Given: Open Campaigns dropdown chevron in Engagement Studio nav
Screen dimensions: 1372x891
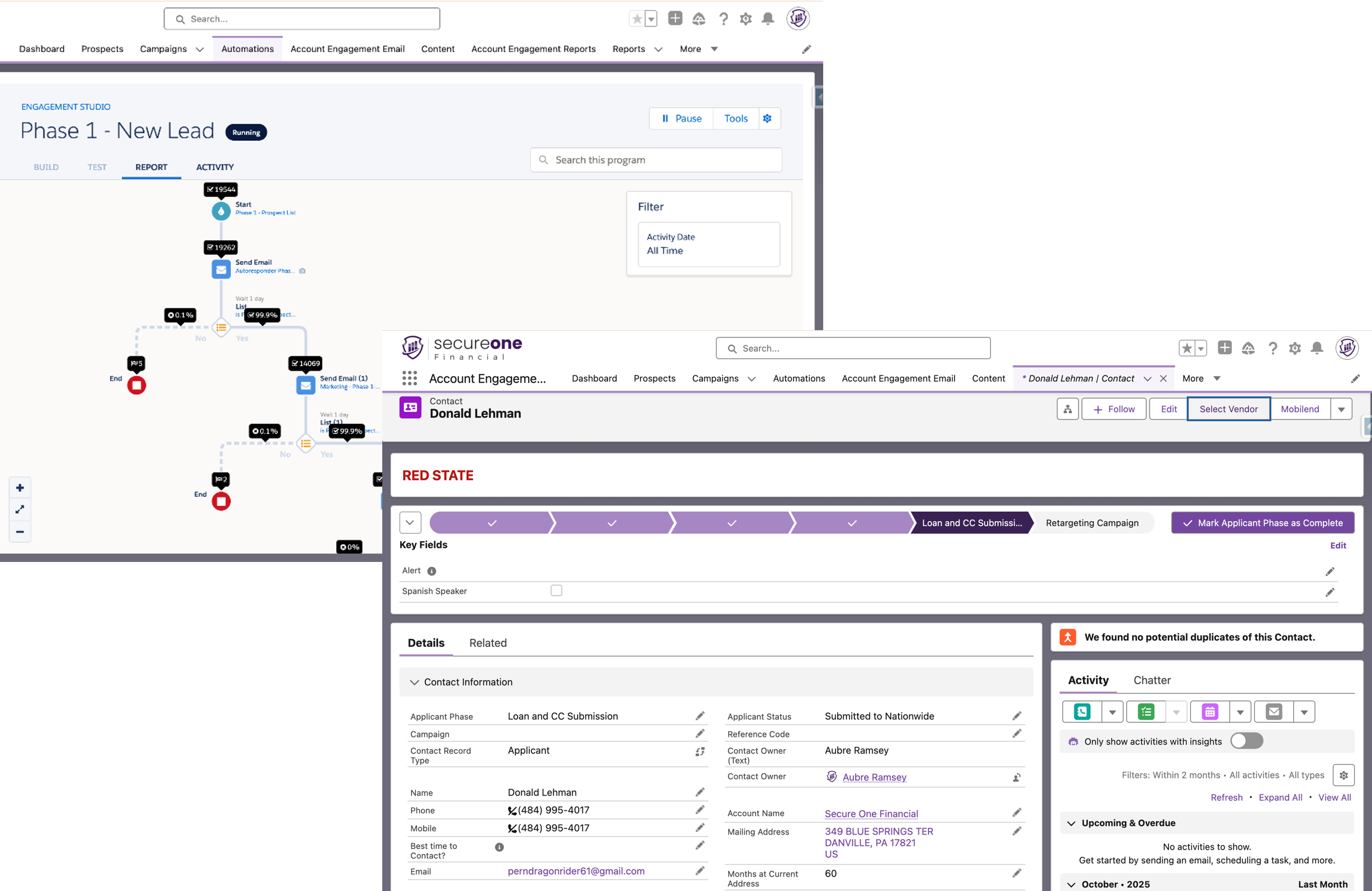Looking at the screenshot, I should coord(200,50).
